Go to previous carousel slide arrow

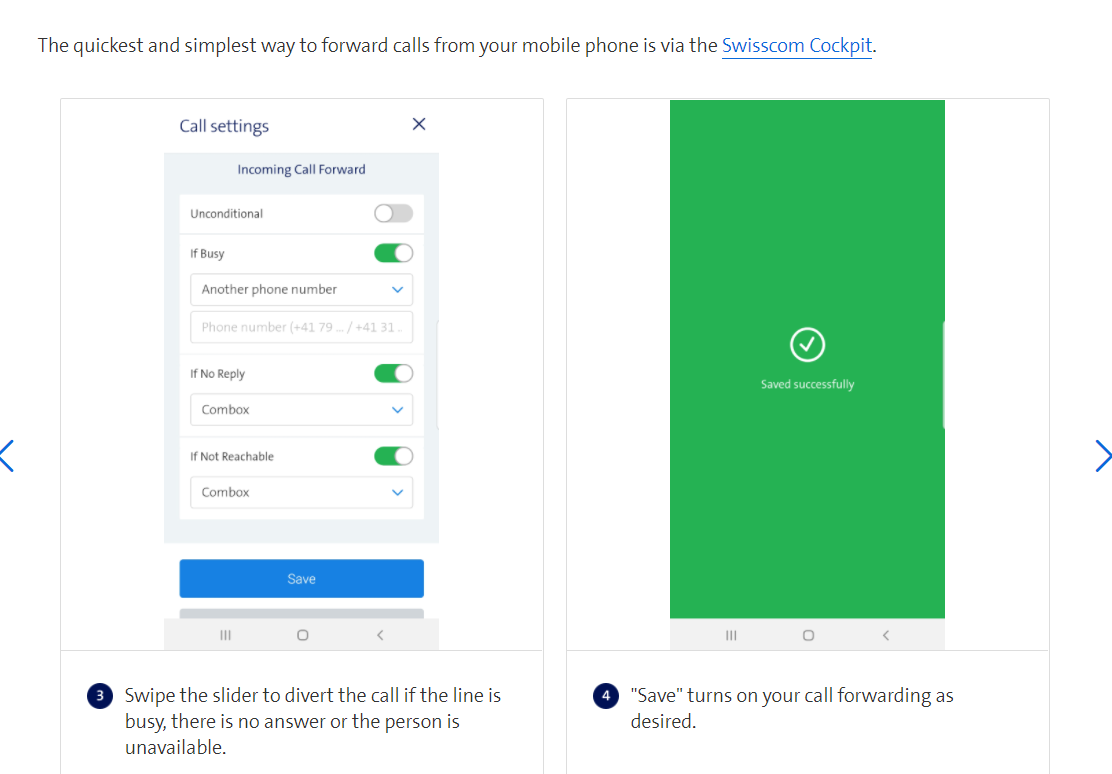(7, 456)
